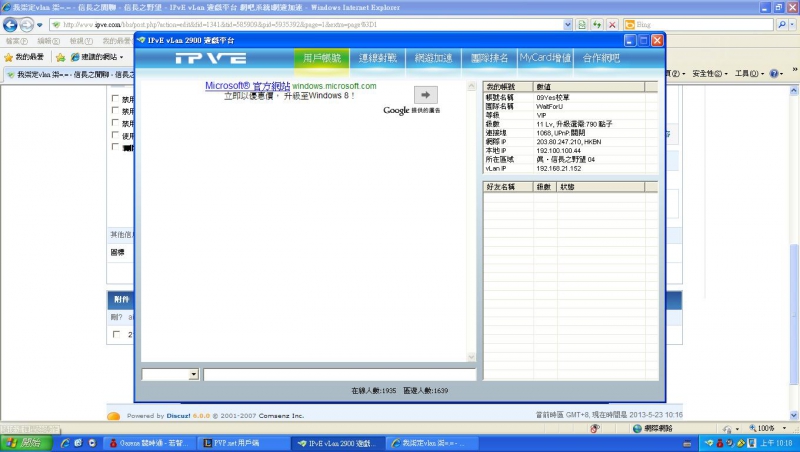The image size is (800, 452).
Task: Open the 編輯(E) menu in Internet Explorer
Action: pyautogui.click(x=48, y=41)
